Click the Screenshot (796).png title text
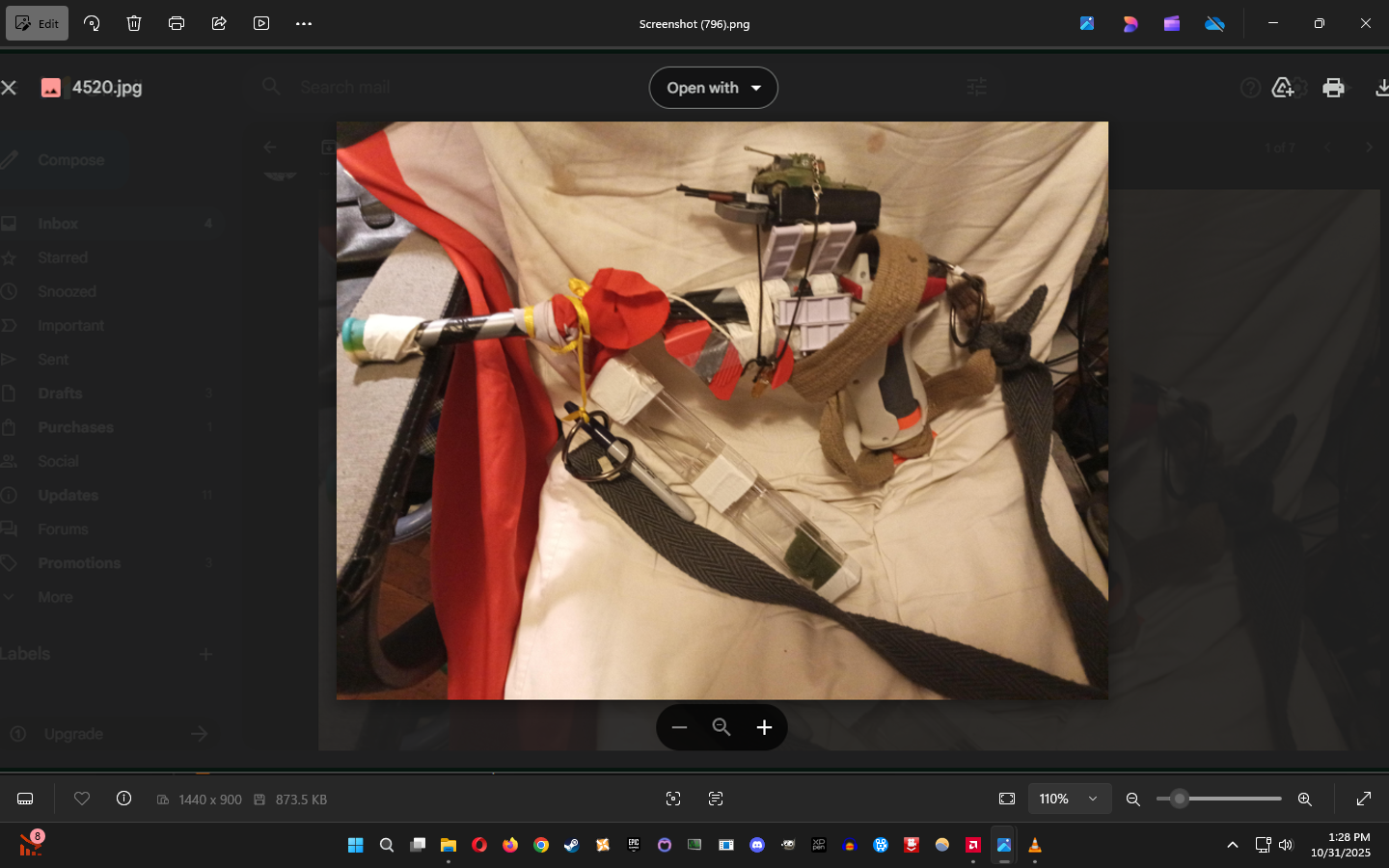The width and height of the screenshot is (1389, 868). click(694, 24)
